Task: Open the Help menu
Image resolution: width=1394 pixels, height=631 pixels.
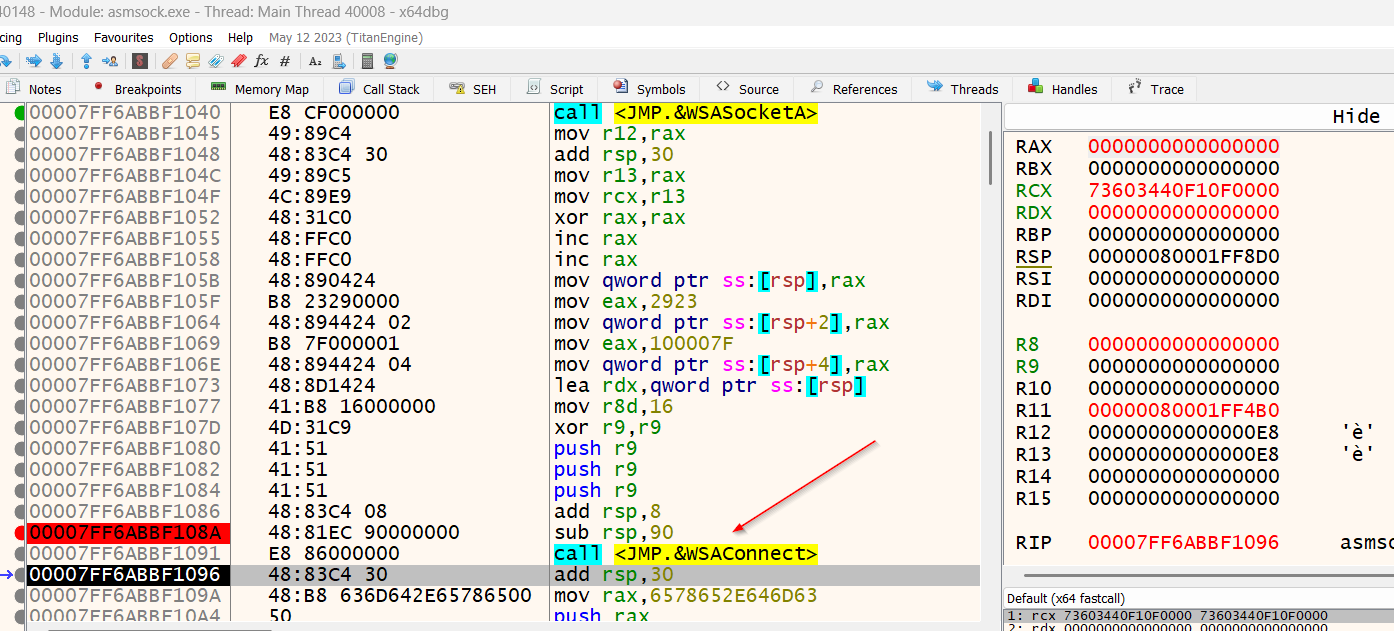Action: tap(240, 37)
